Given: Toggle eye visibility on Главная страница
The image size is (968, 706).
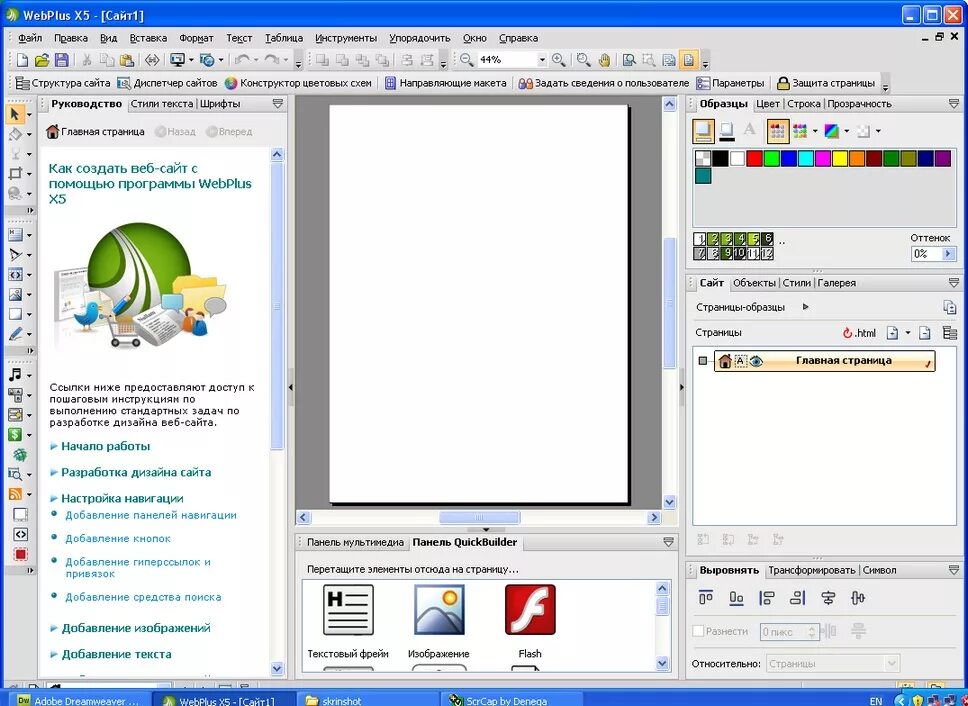Looking at the screenshot, I should [x=756, y=362].
